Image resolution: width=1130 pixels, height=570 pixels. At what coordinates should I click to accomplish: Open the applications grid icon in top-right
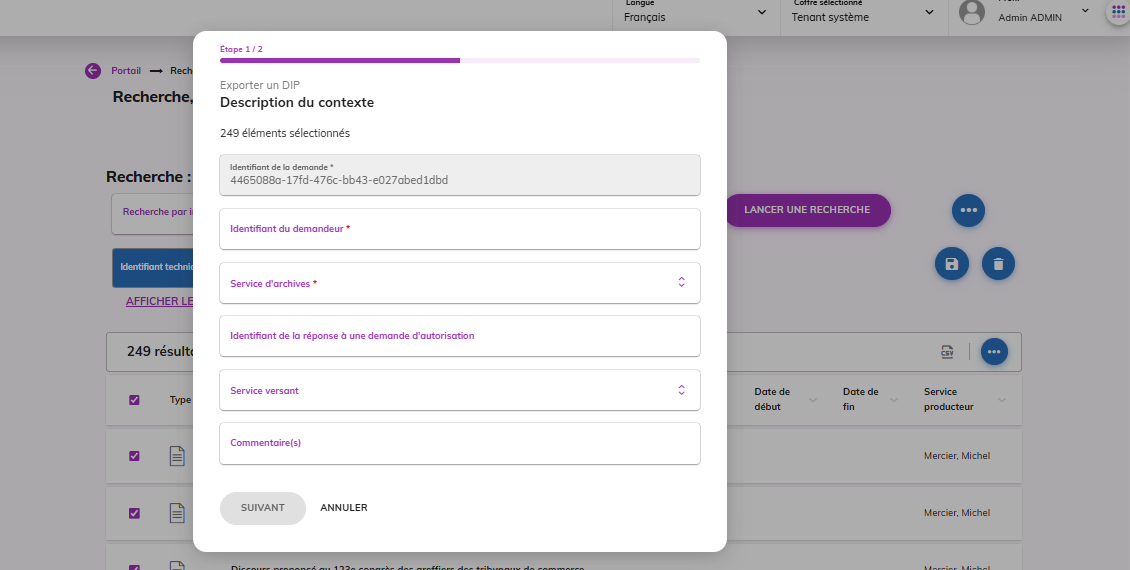coord(1117,13)
